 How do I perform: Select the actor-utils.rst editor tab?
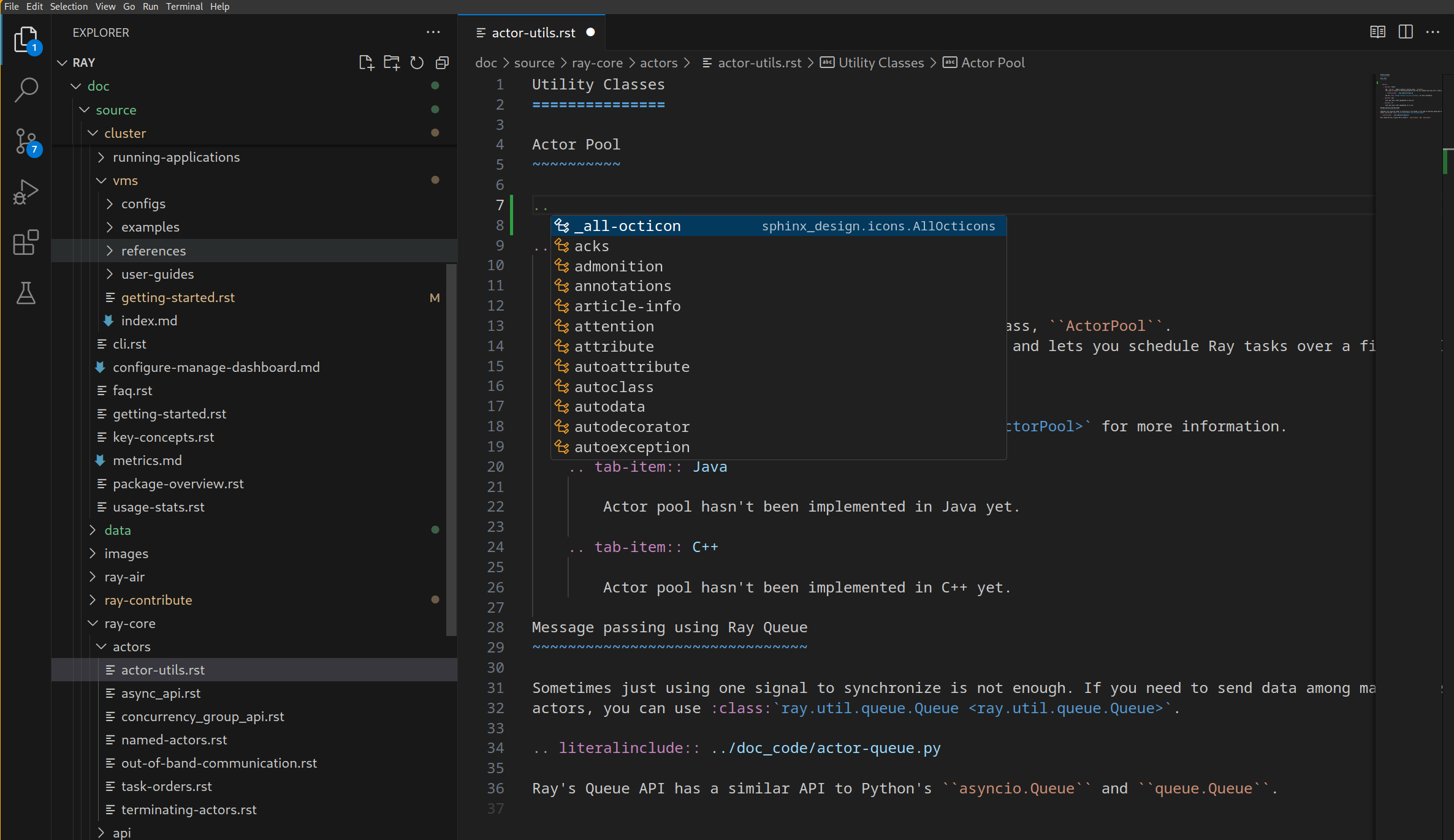click(533, 32)
